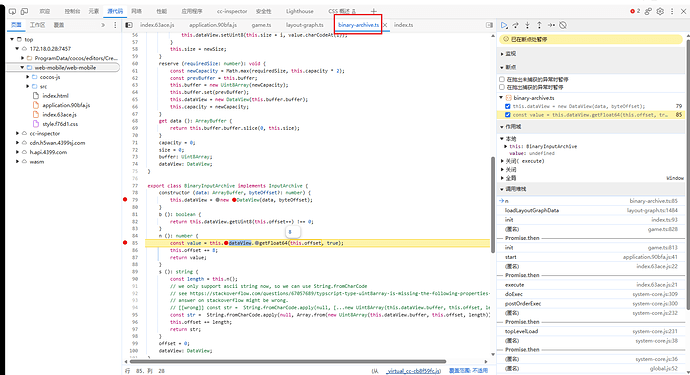The image size is (690, 375).
Task: Uncheck breakpoint at line 85 getFloat64
Action: point(508,115)
